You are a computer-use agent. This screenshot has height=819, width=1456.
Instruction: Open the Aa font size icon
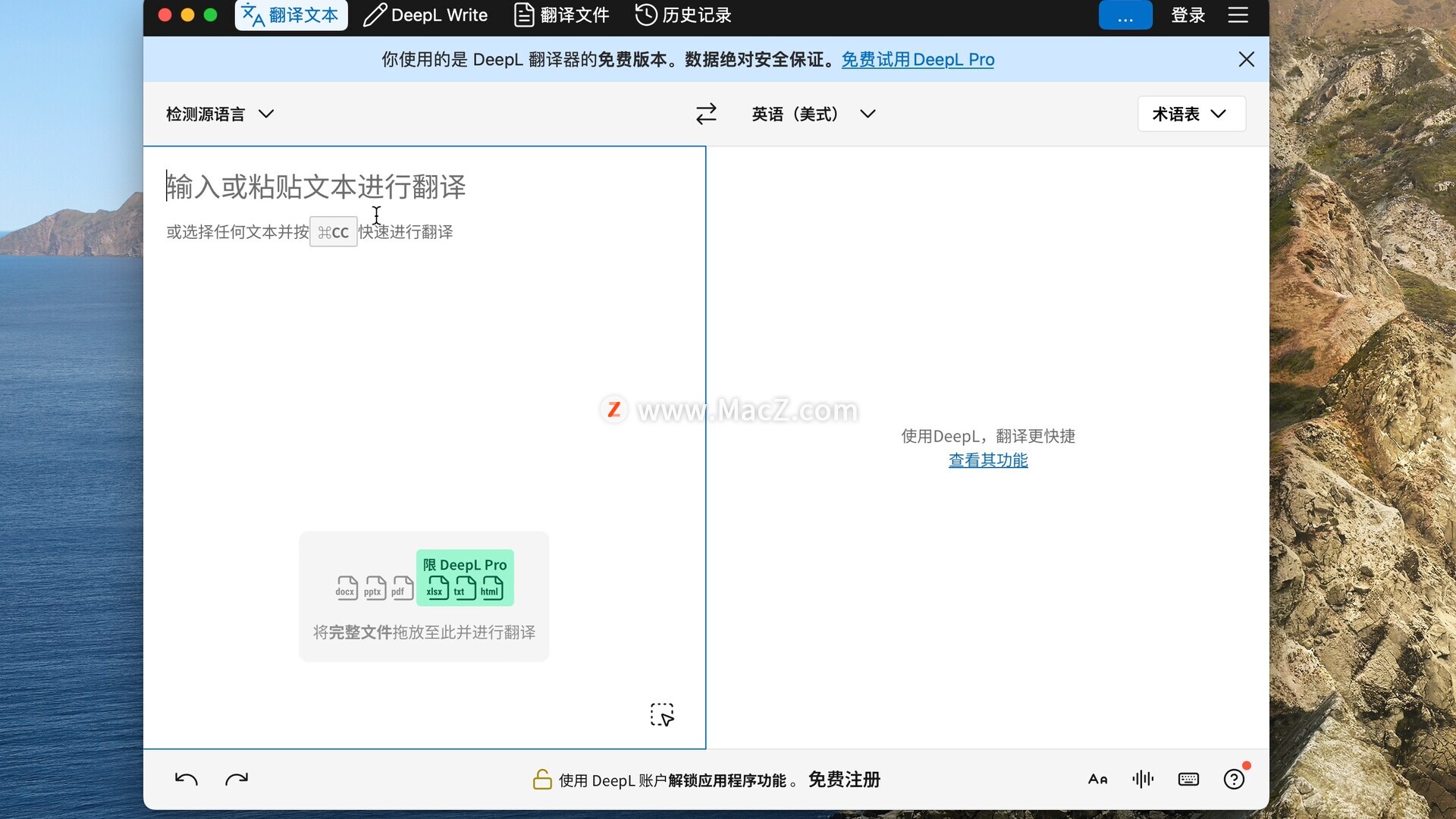1097,780
